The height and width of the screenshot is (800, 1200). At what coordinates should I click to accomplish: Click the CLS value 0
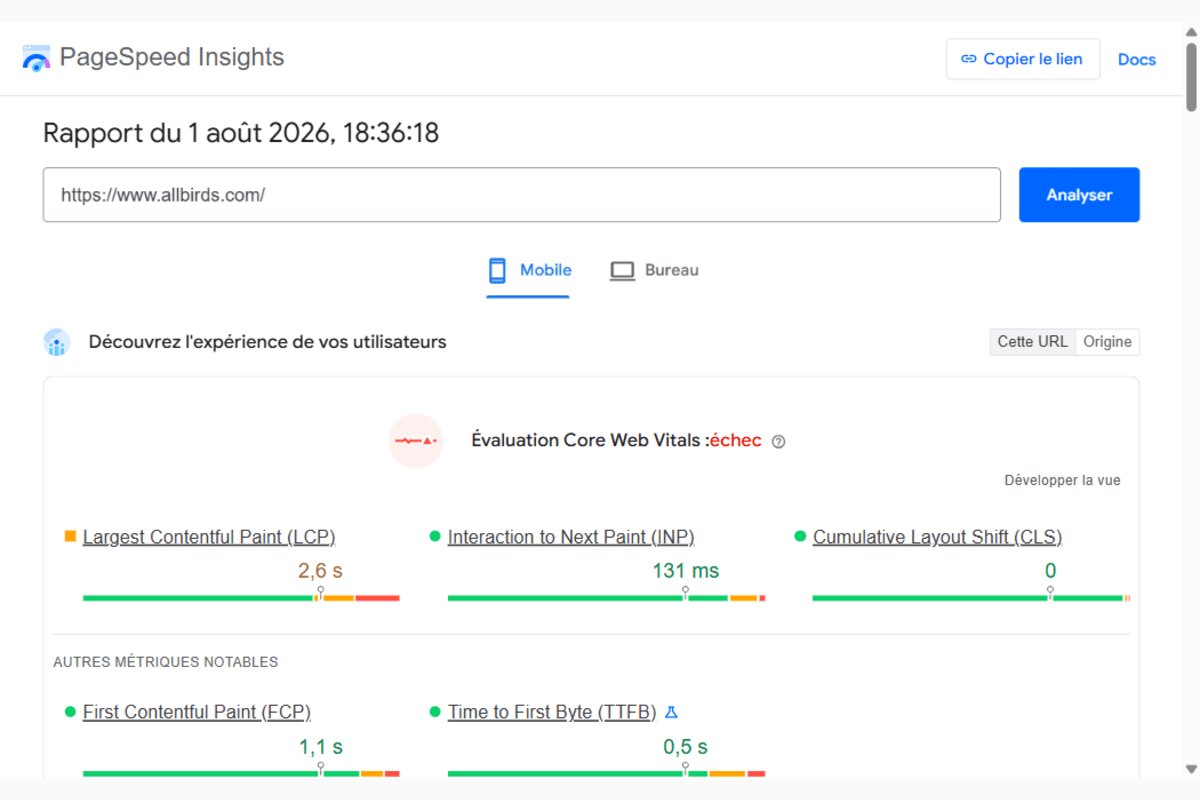click(1050, 571)
